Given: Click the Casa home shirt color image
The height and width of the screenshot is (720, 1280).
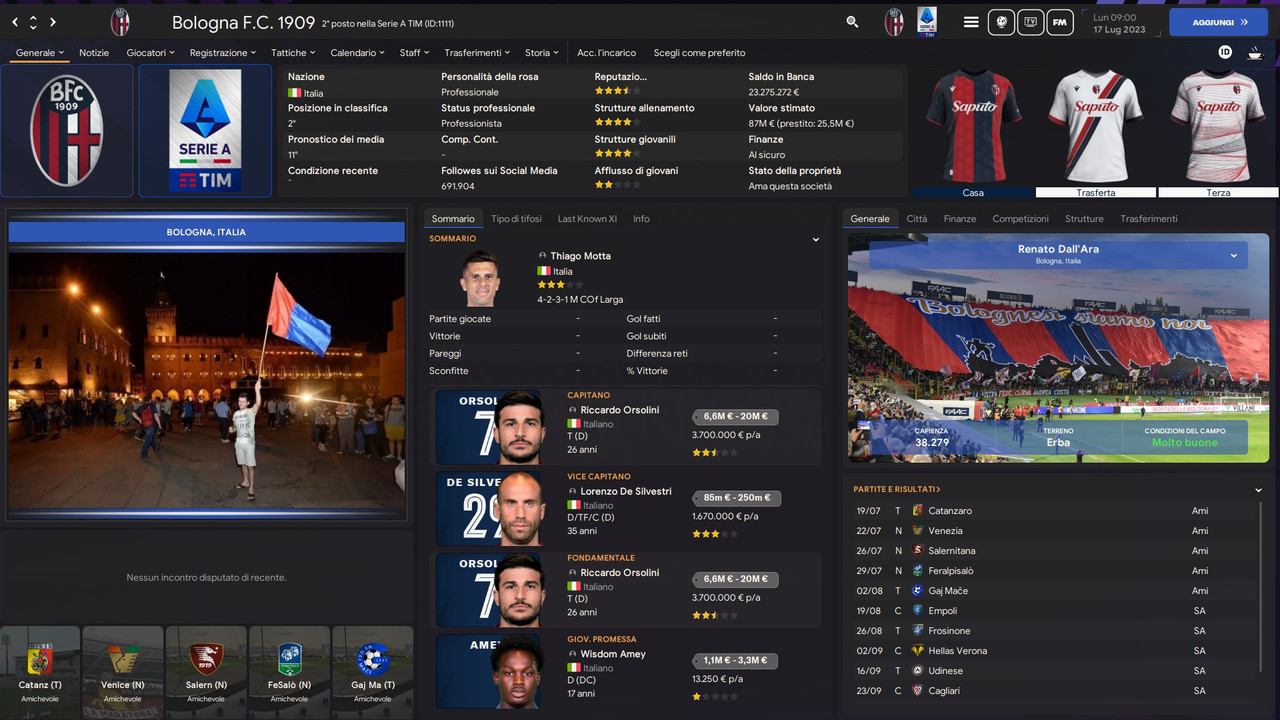Looking at the screenshot, I should coord(973,126).
